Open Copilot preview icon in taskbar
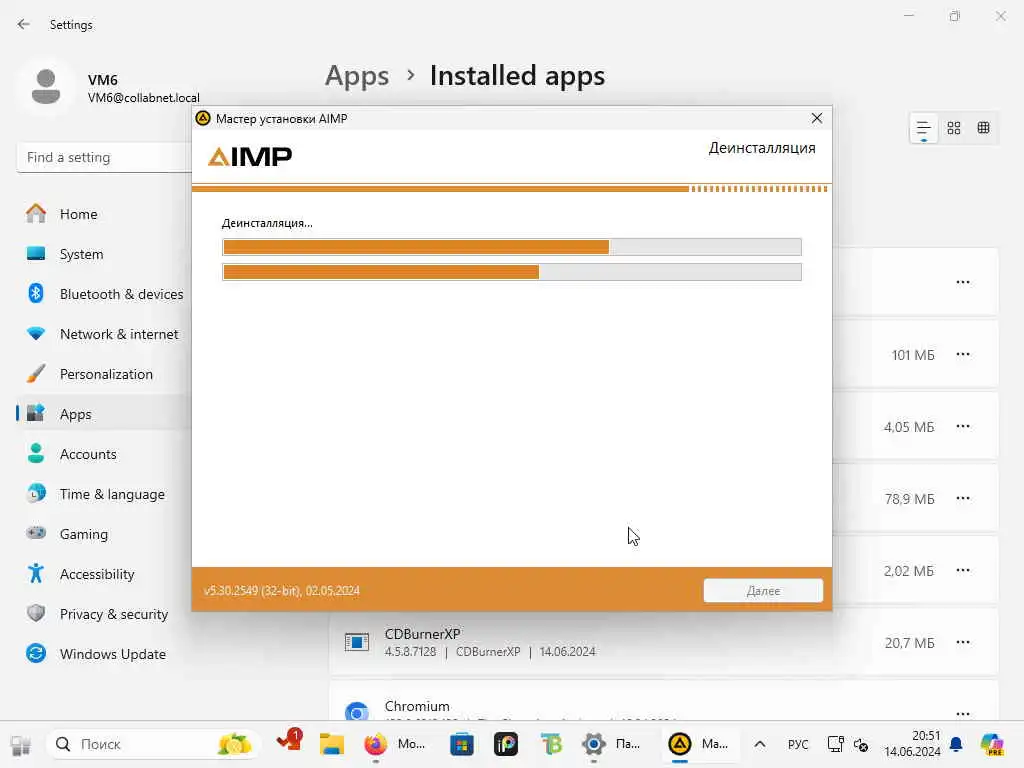This screenshot has height=768, width=1024. 993,744
